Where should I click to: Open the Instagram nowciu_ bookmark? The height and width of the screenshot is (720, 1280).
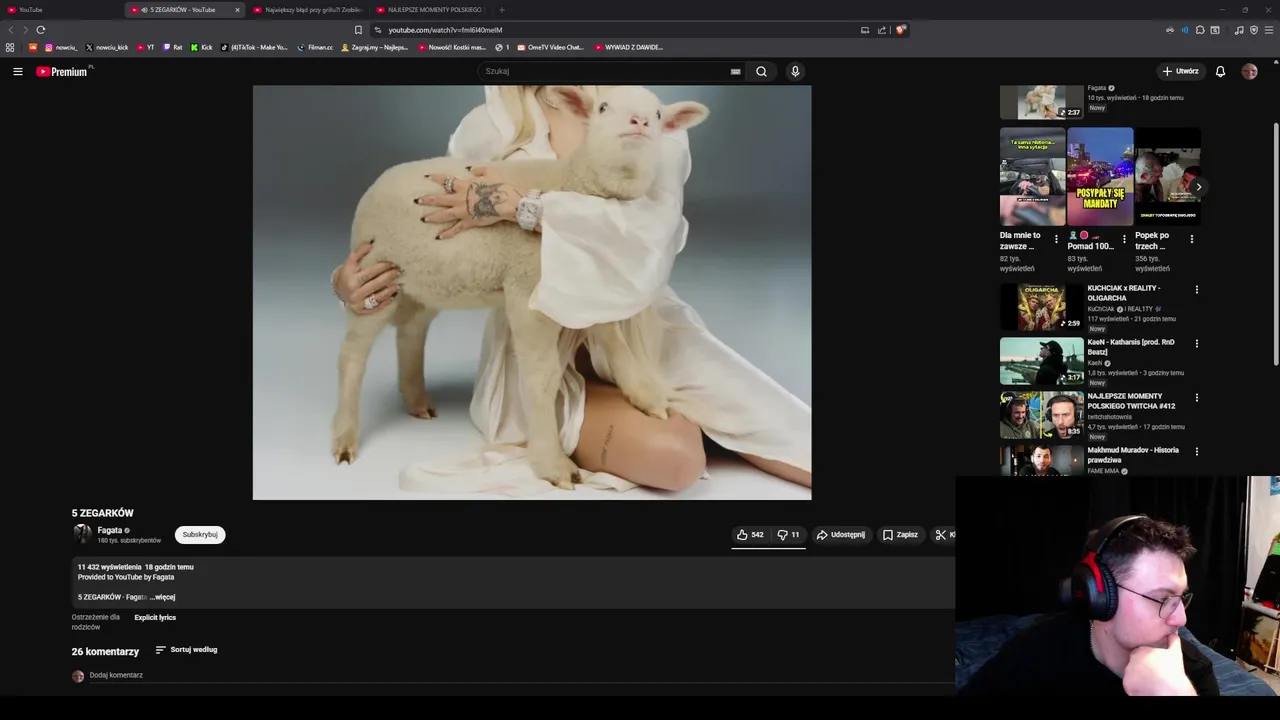pos(60,47)
